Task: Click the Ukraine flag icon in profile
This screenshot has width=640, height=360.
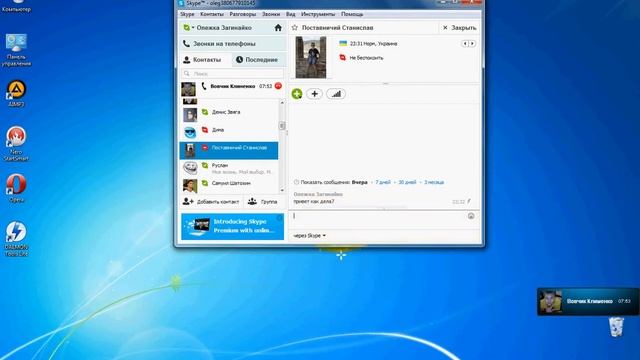Action: 343,43
